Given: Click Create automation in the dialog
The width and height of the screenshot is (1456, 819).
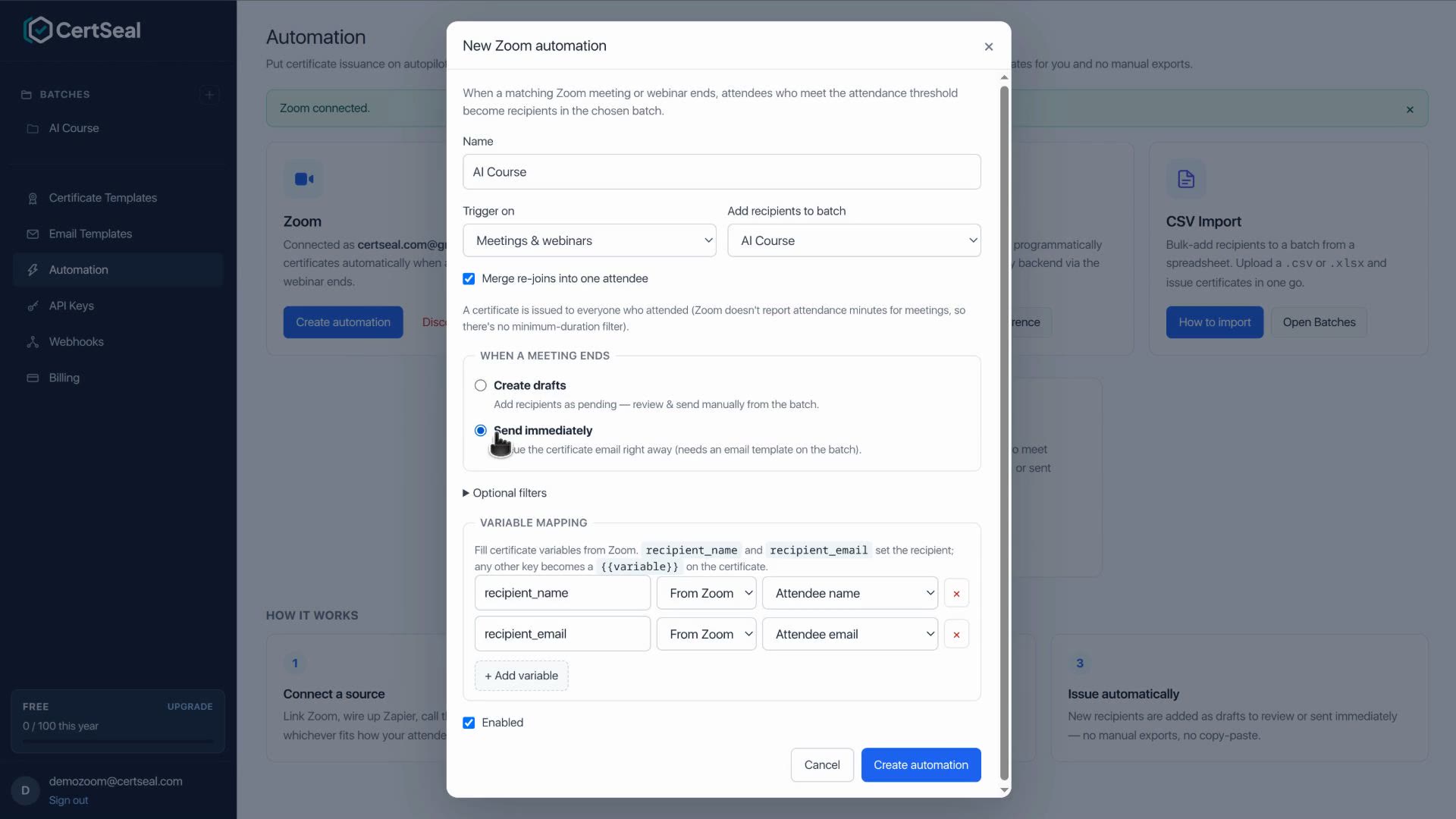Looking at the screenshot, I should click(x=921, y=765).
